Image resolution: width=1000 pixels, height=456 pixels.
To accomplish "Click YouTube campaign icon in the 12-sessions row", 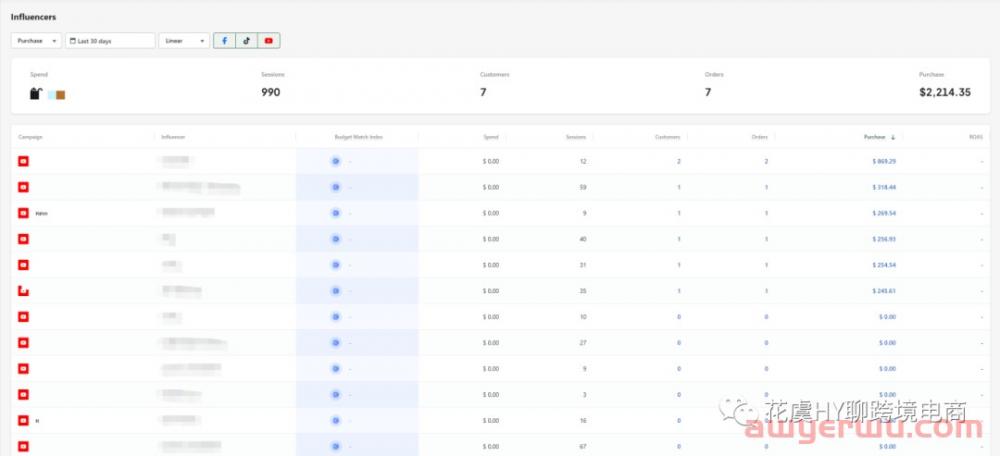I will point(24,161).
